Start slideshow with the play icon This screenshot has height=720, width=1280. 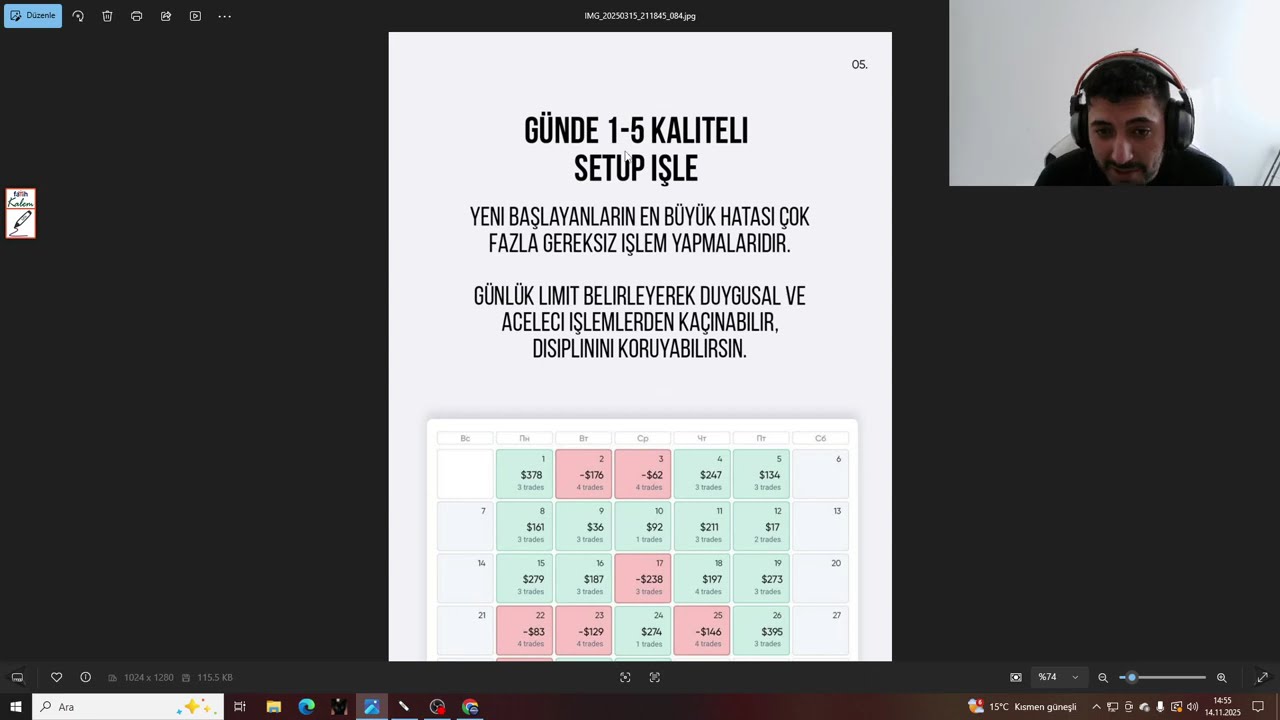coord(195,16)
